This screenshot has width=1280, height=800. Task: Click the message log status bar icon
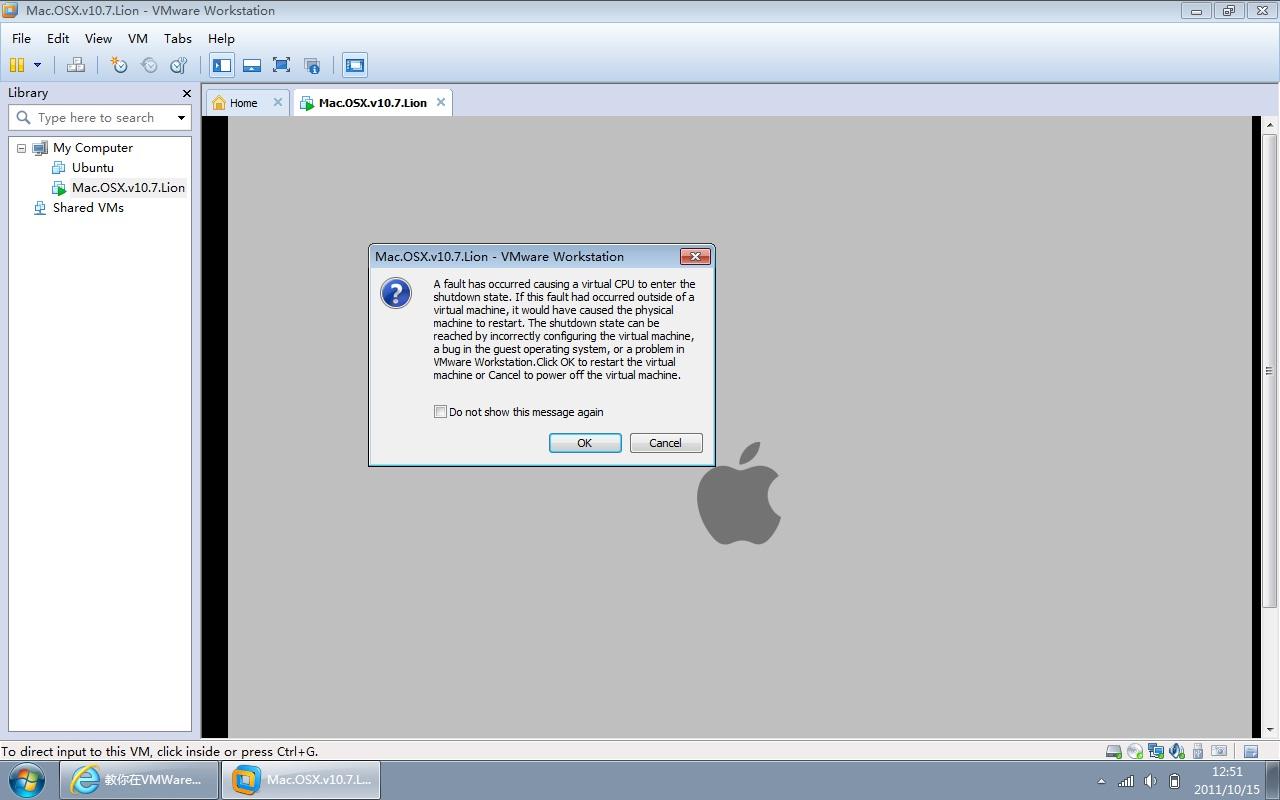point(1251,751)
